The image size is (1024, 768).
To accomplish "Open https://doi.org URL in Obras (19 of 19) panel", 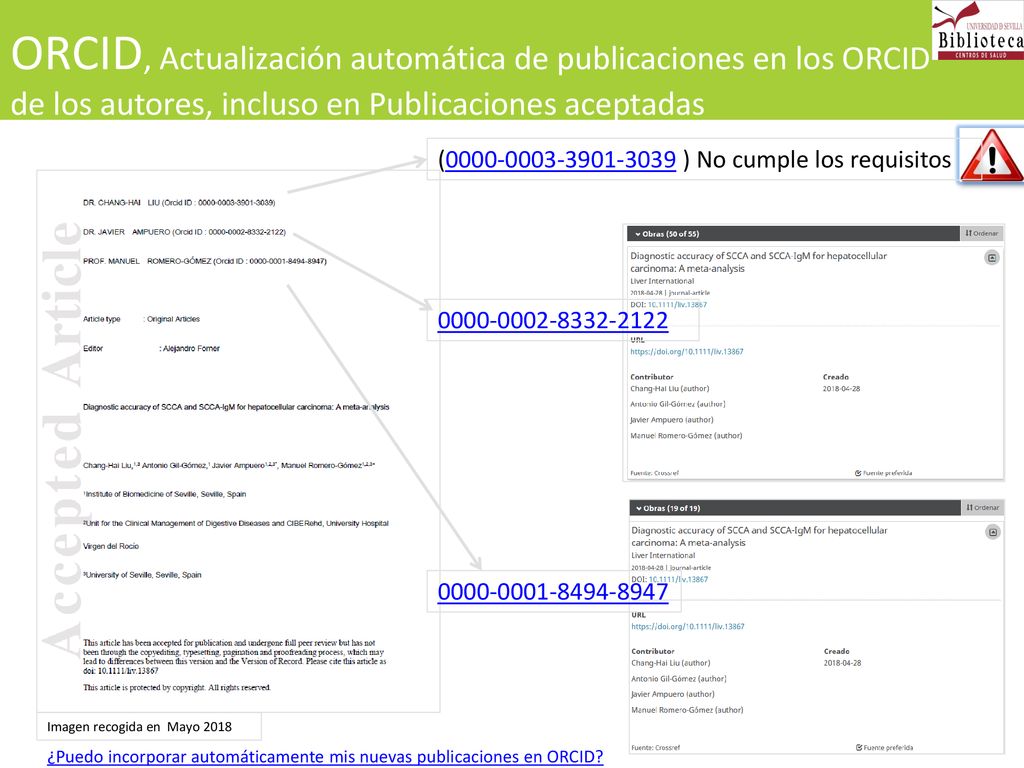I will [688, 626].
